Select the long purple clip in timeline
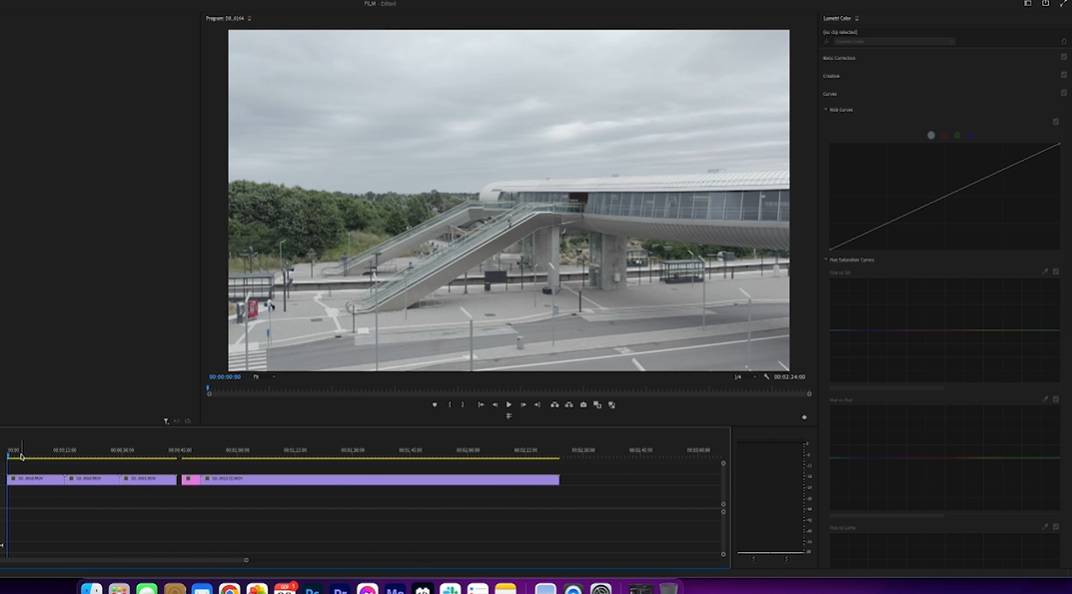 380,479
